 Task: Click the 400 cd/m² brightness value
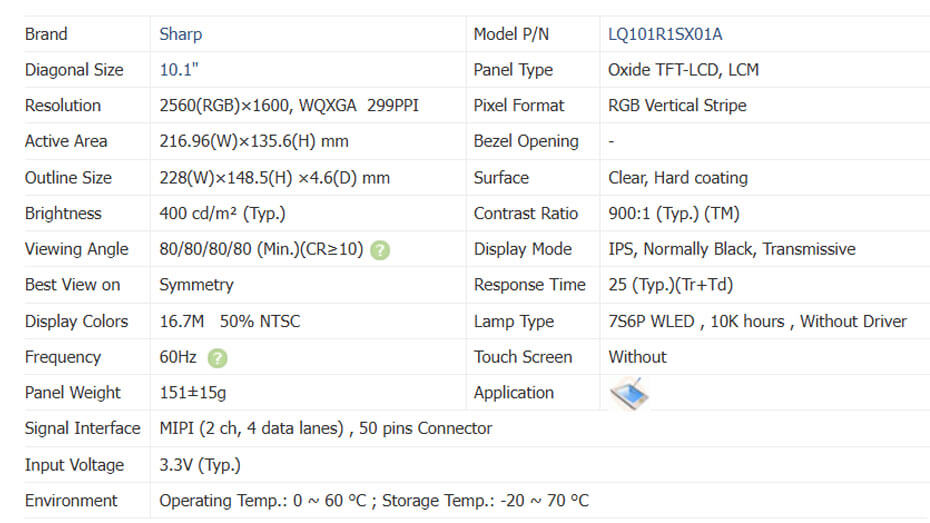tap(220, 213)
